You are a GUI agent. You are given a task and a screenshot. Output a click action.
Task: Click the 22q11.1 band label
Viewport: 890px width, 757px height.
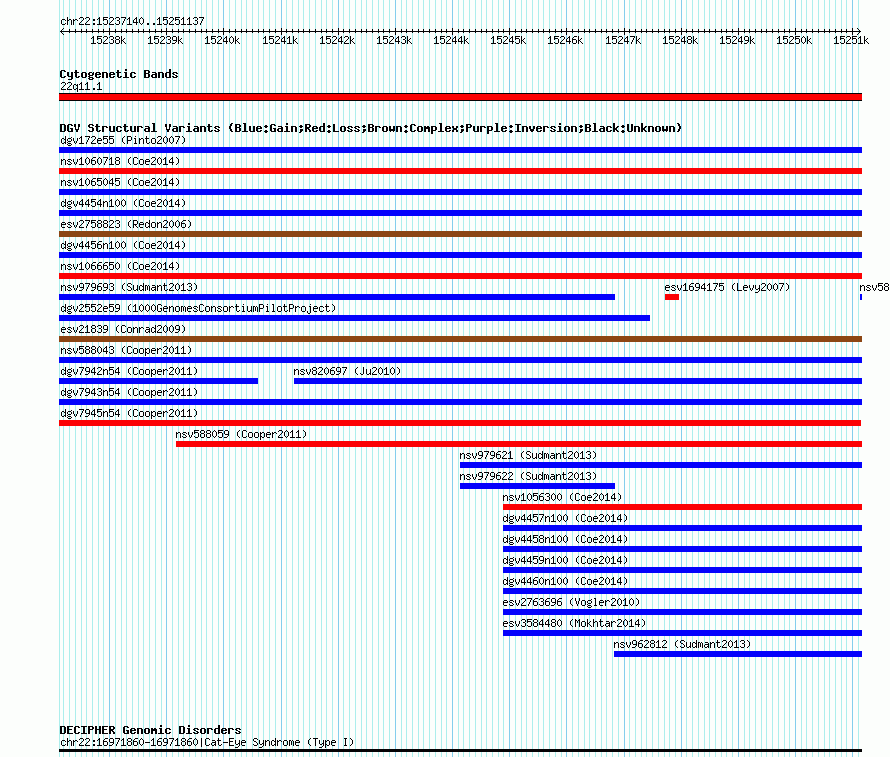pos(81,86)
